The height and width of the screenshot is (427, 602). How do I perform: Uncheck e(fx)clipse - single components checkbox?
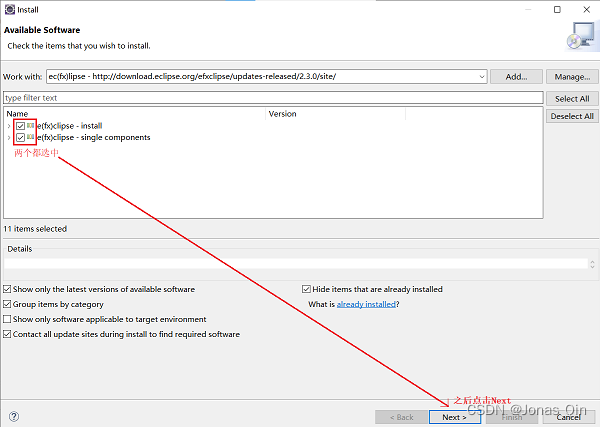20,137
